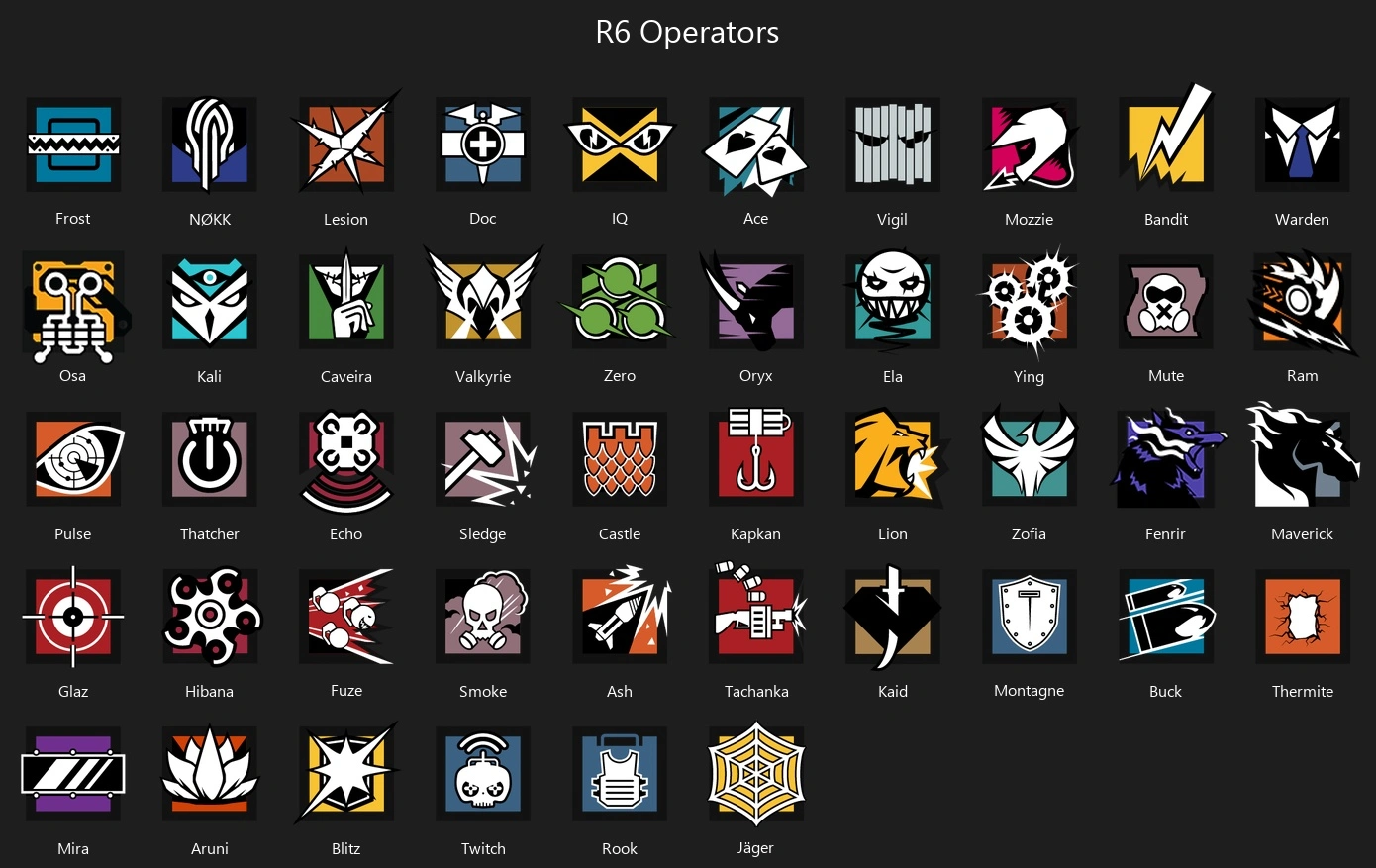This screenshot has width=1376, height=868.
Task: Select the Jäger spider web icon
Action: 756,773
